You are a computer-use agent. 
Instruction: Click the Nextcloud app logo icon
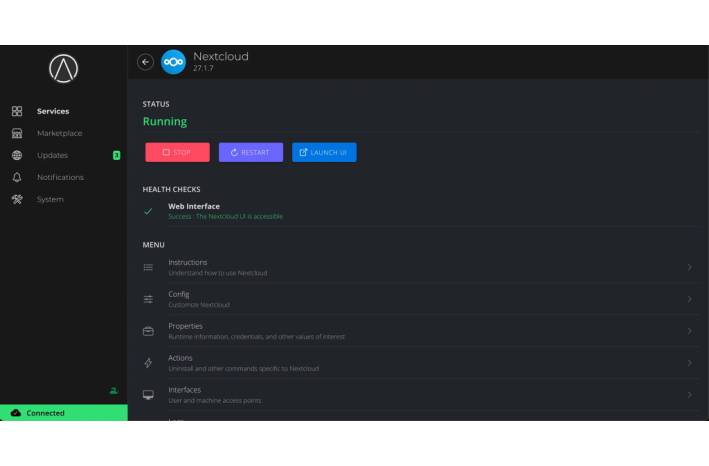[174, 62]
